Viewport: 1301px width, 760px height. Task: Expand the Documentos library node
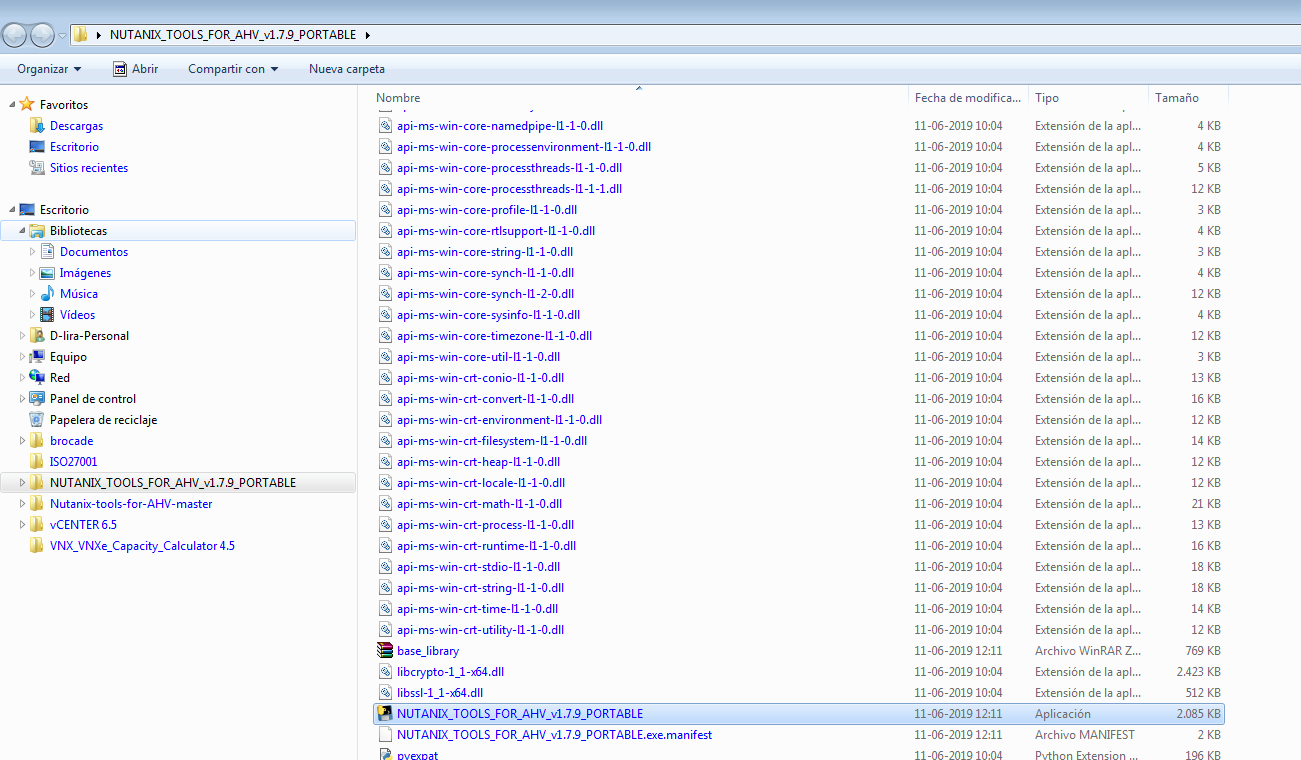pos(33,252)
